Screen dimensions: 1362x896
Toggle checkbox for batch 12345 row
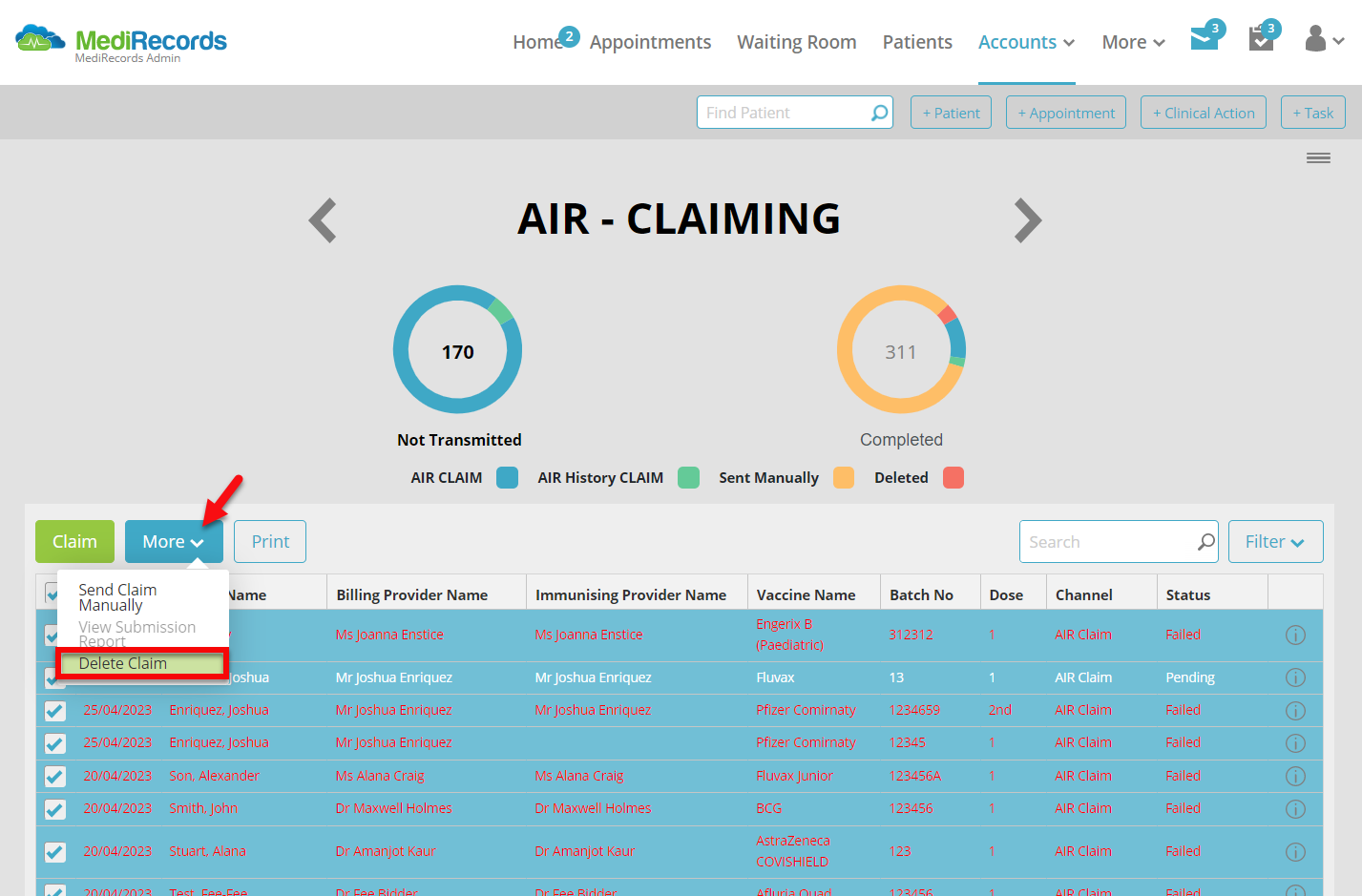55,743
